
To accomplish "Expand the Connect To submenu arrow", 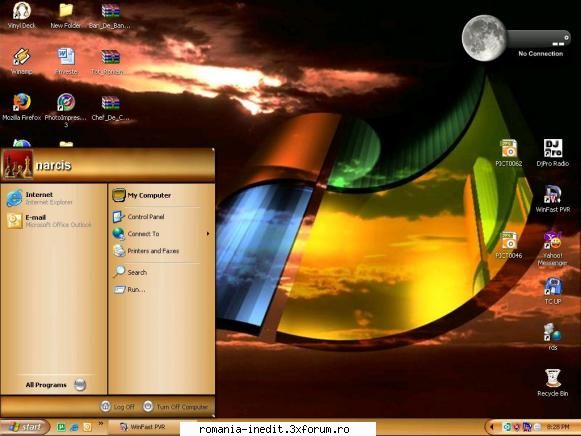I will tap(208, 234).
